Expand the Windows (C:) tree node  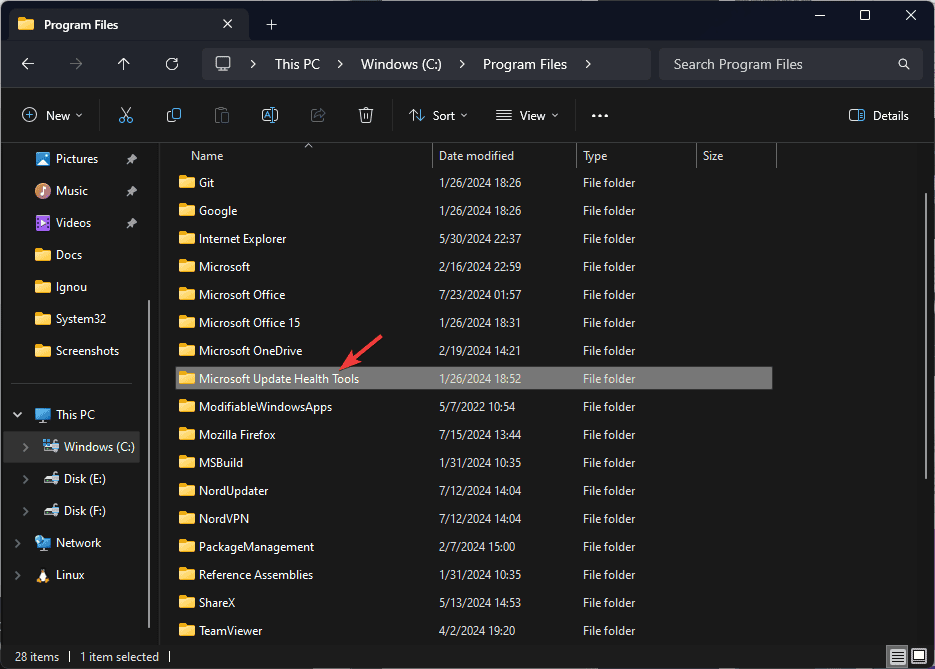point(26,447)
